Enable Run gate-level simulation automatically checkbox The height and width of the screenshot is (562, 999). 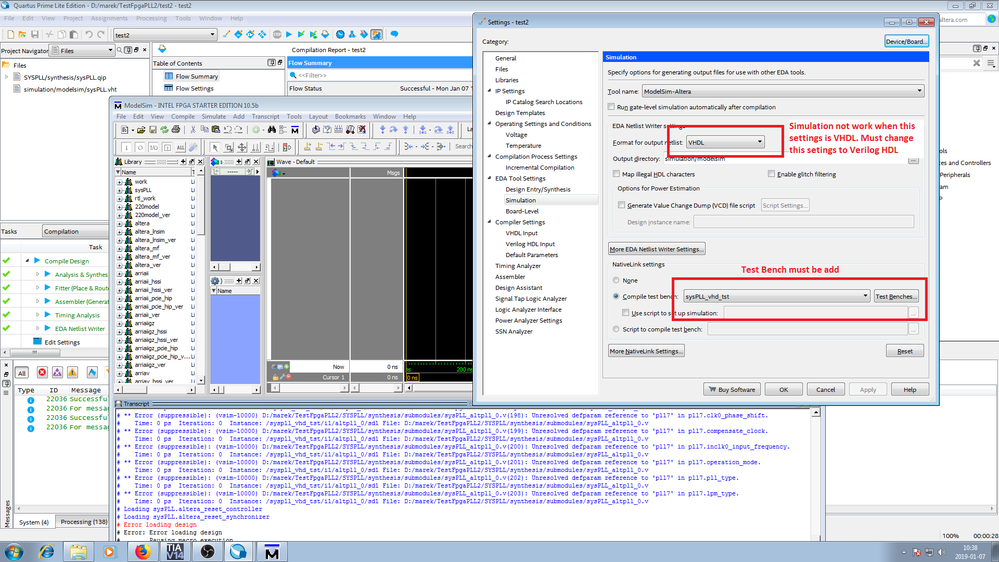[611, 107]
